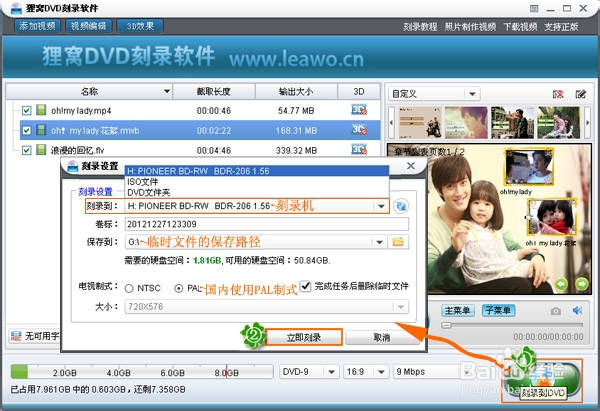Select the first menu template thumbnail

tap(420, 122)
